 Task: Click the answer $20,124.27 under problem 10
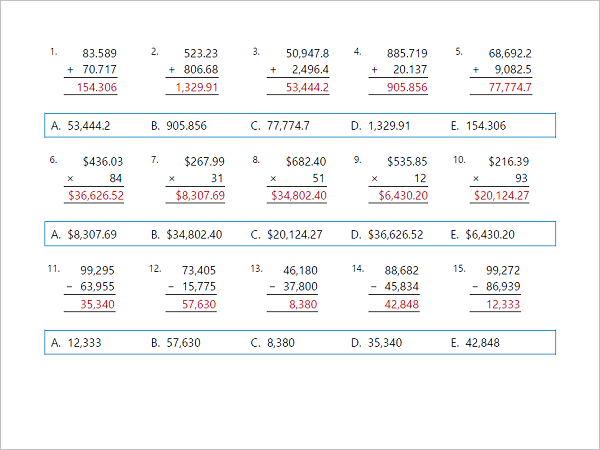(502, 196)
